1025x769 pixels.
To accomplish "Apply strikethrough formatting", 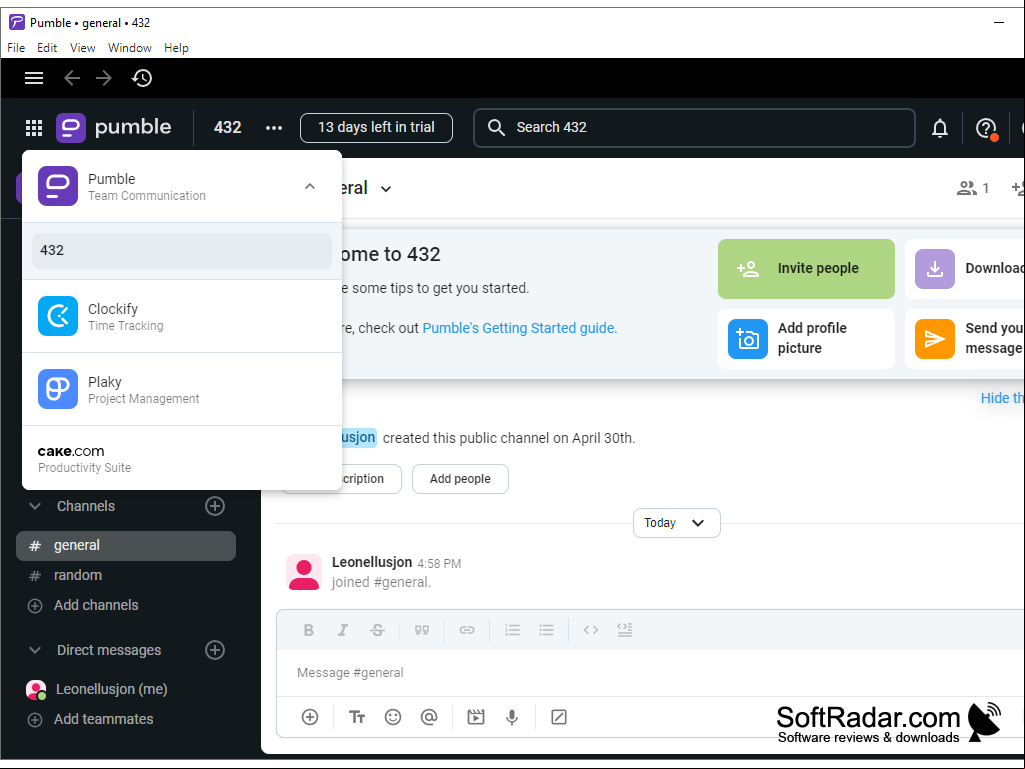I will (377, 630).
